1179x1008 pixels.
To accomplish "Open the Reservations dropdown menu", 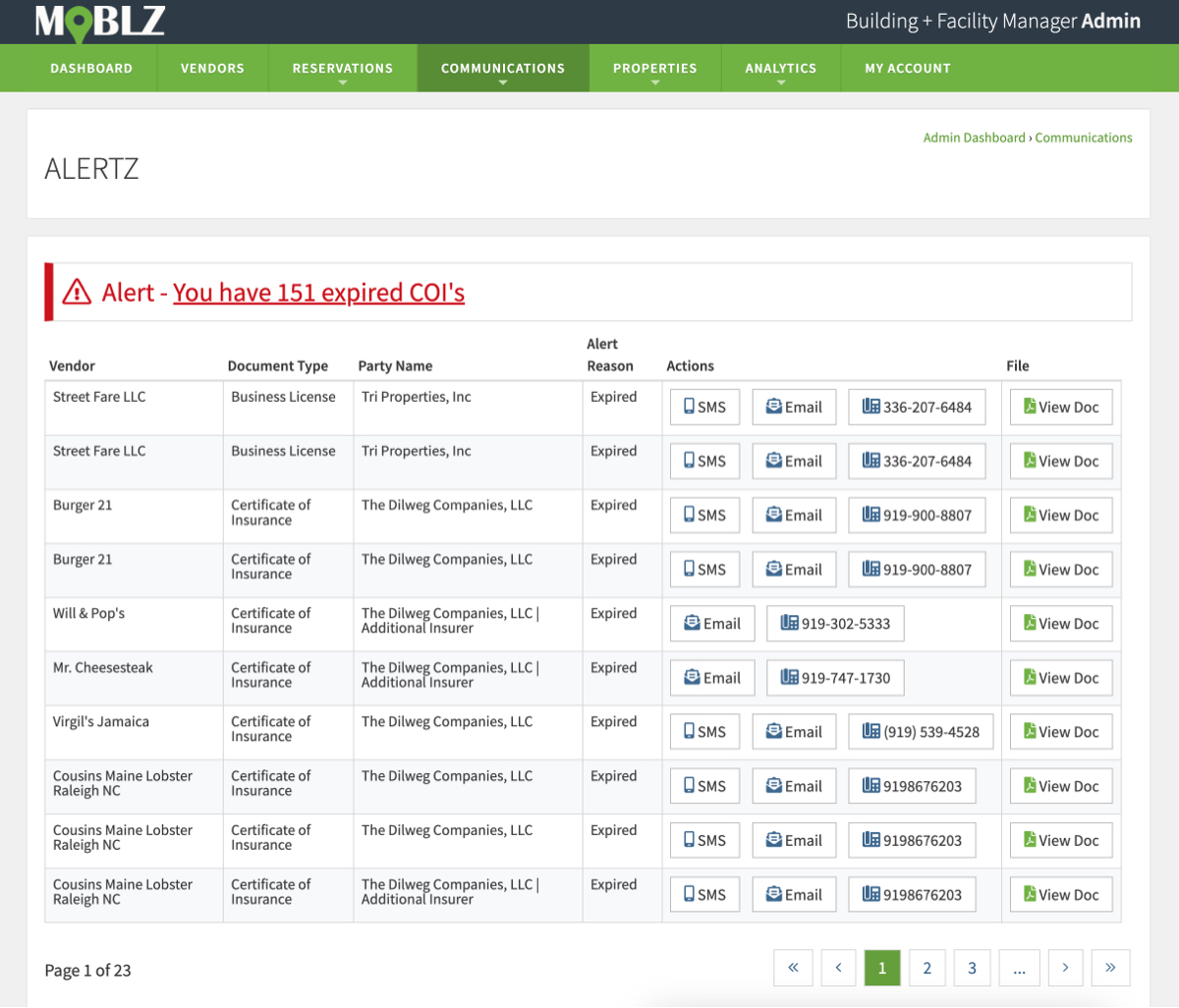I will pos(342,69).
